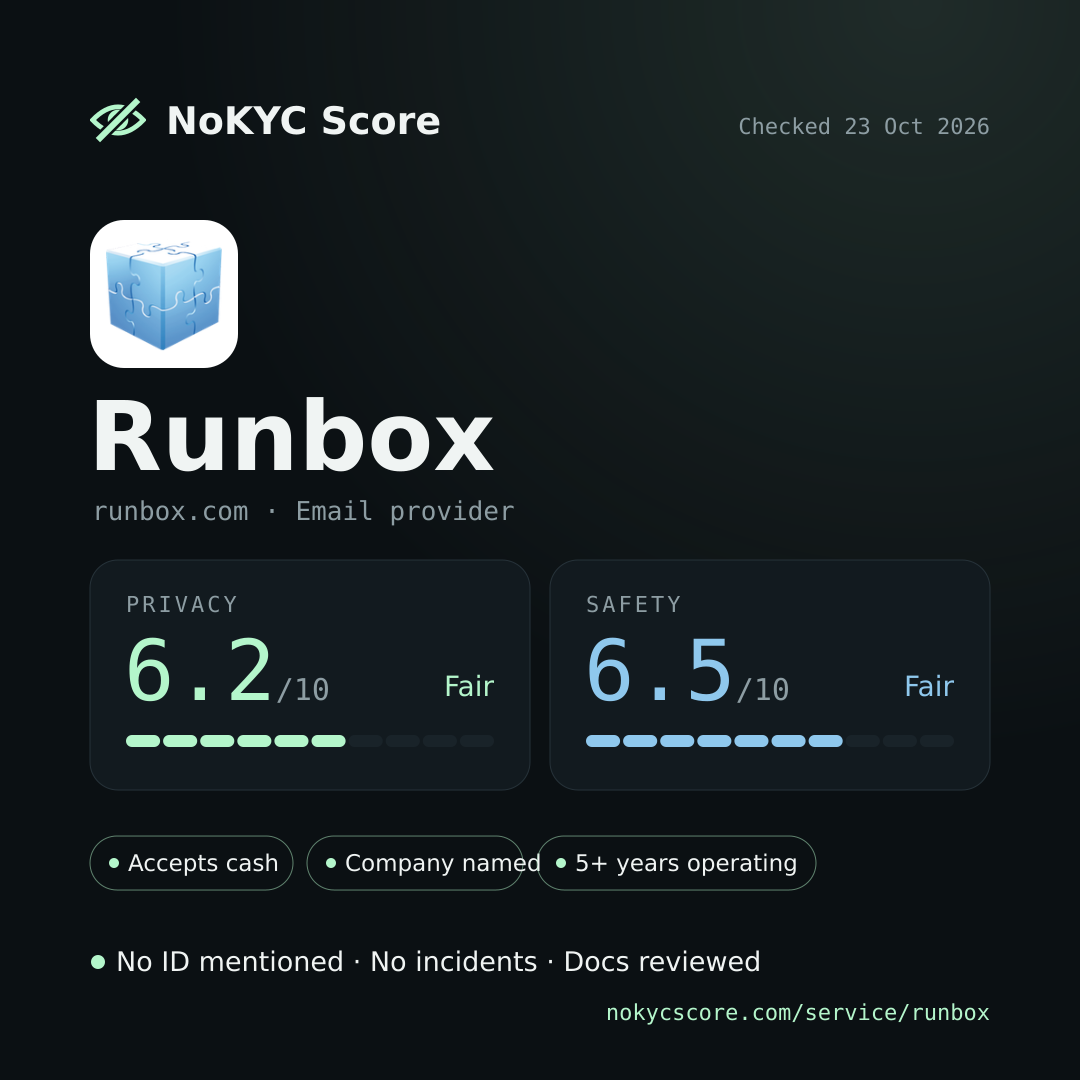Click the Fair rating in the Privacy card
This screenshot has height=1080, width=1080.
pos(469,687)
